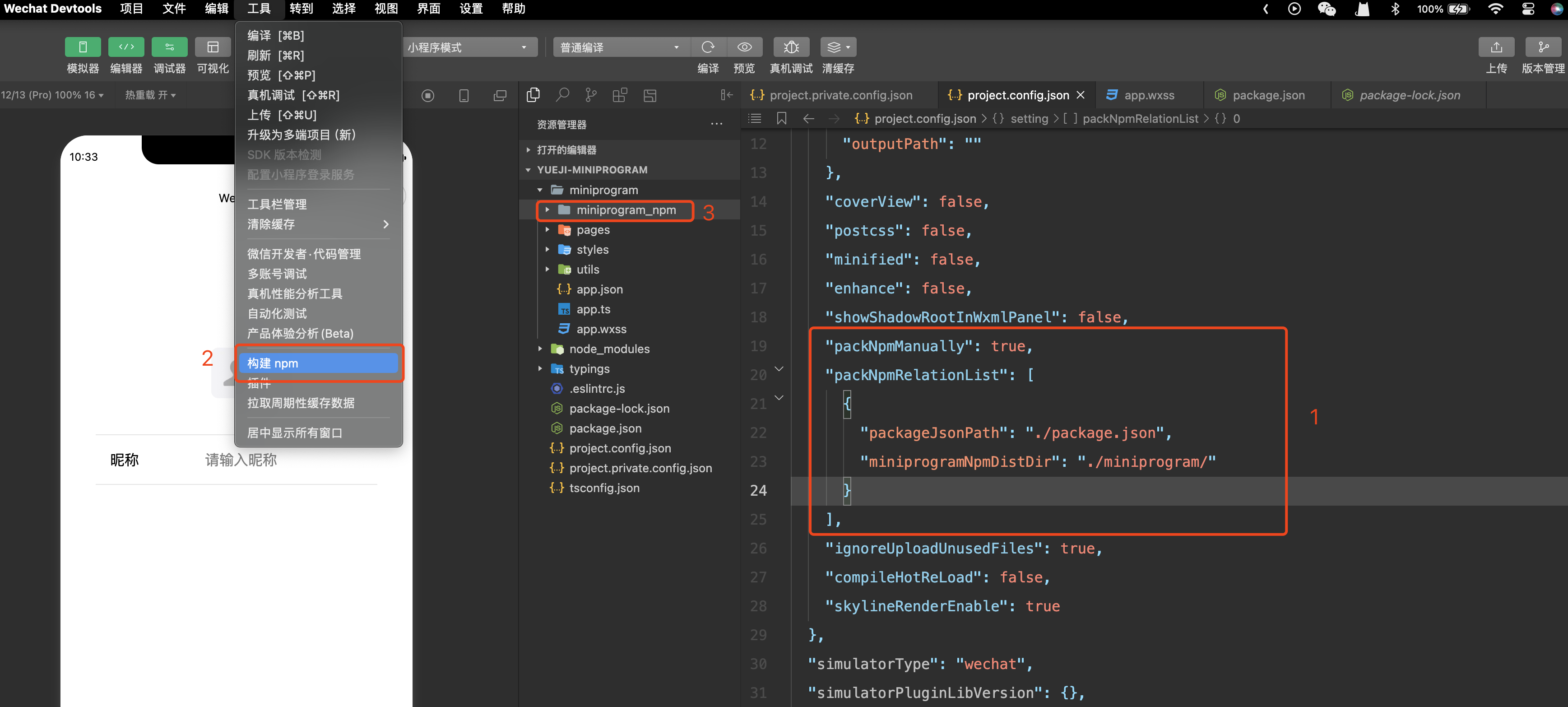Image resolution: width=1568 pixels, height=707 pixels.
Task: Toggle the Visualization (可视化) panel button
Action: (x=213, y=47)
